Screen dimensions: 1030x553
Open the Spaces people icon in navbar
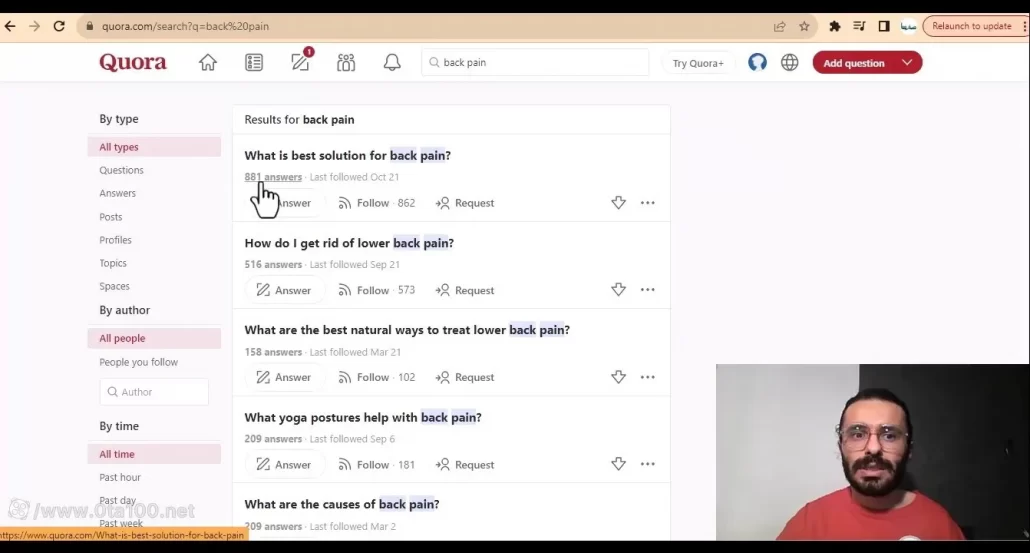coord(346,63)
